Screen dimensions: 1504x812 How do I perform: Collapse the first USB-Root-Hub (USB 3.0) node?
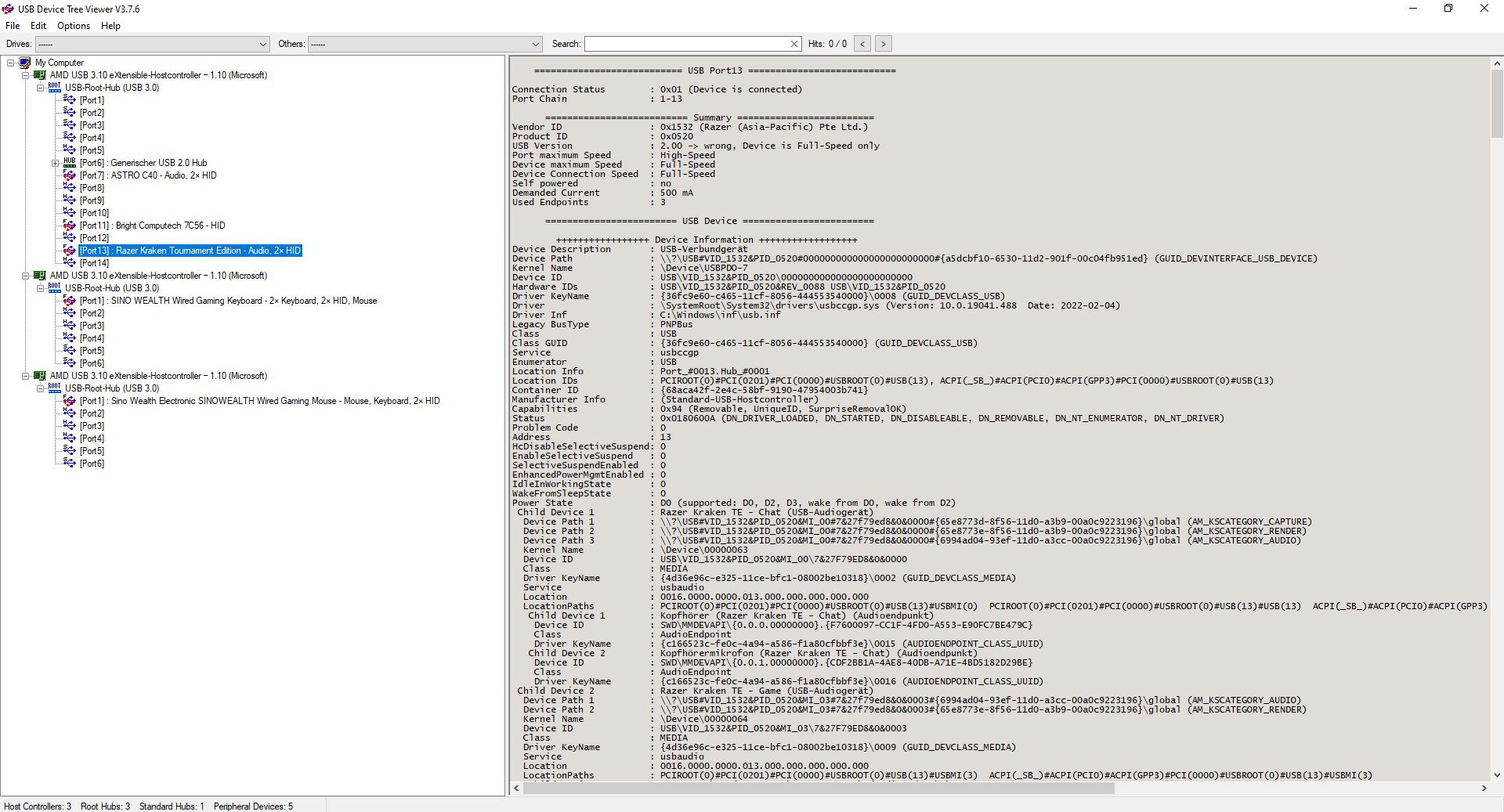(x=41, y=88)
